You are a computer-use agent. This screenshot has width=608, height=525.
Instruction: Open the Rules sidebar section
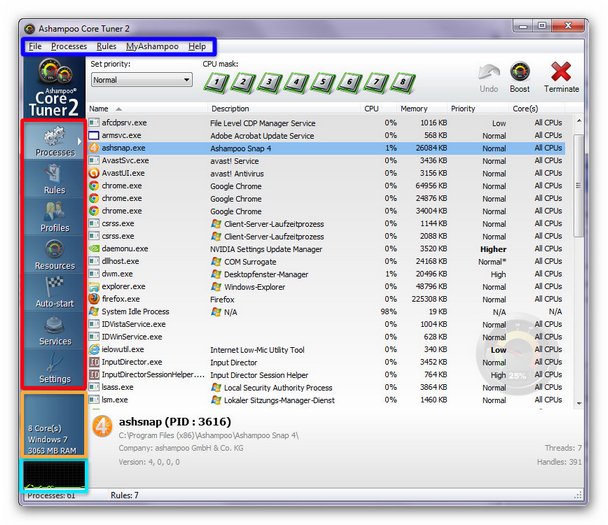point(54,179)
